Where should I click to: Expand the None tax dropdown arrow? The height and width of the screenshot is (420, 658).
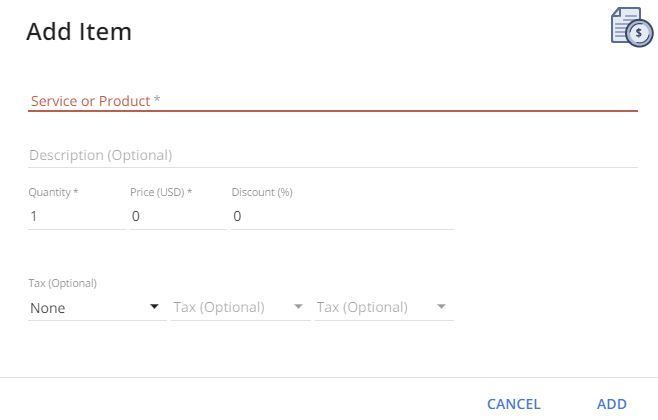click(x=154, y=307)
